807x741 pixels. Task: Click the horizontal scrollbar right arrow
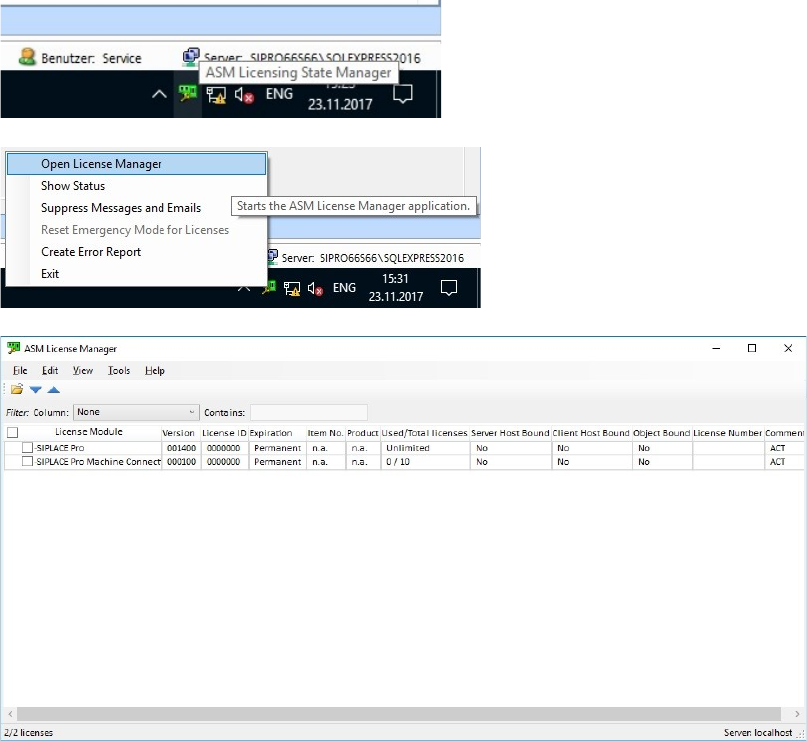tap(797, 714)
